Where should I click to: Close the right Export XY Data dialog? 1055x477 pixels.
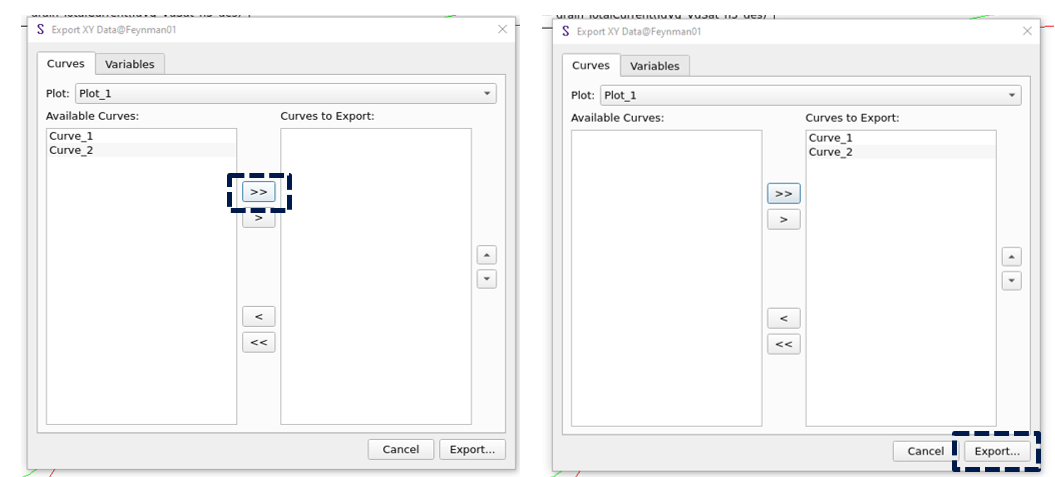[x=1027, y=31]
